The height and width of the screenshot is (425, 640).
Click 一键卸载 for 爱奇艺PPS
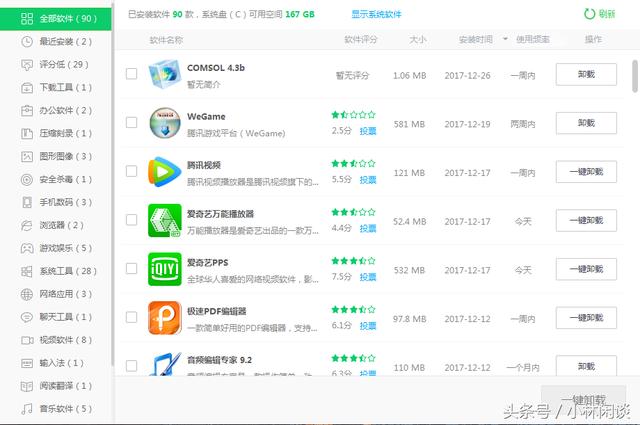tap(586, 269)
